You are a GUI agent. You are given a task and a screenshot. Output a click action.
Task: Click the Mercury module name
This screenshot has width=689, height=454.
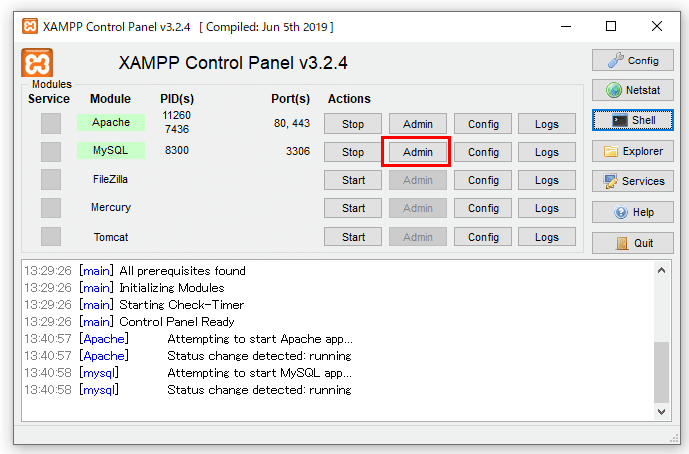(111, 207)
